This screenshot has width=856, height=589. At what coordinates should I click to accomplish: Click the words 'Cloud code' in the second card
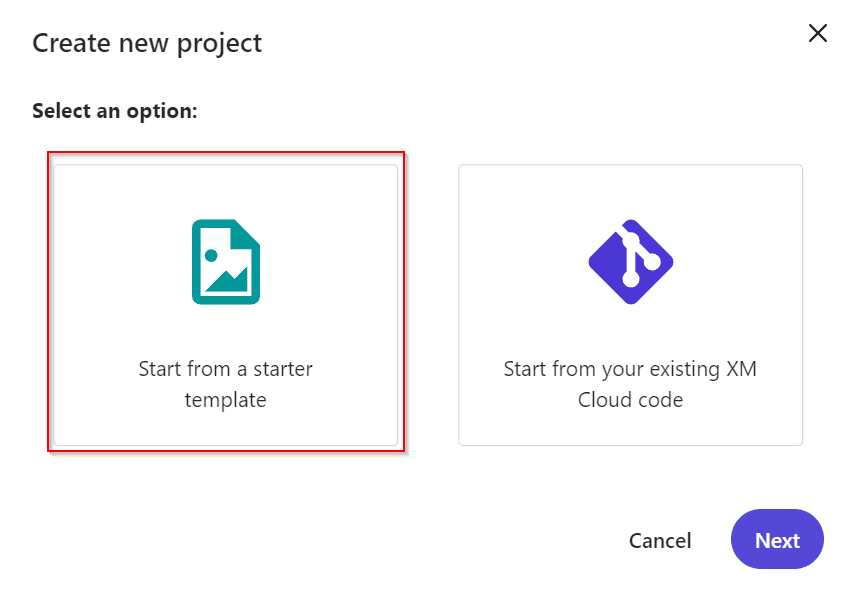tap(631, 400)
